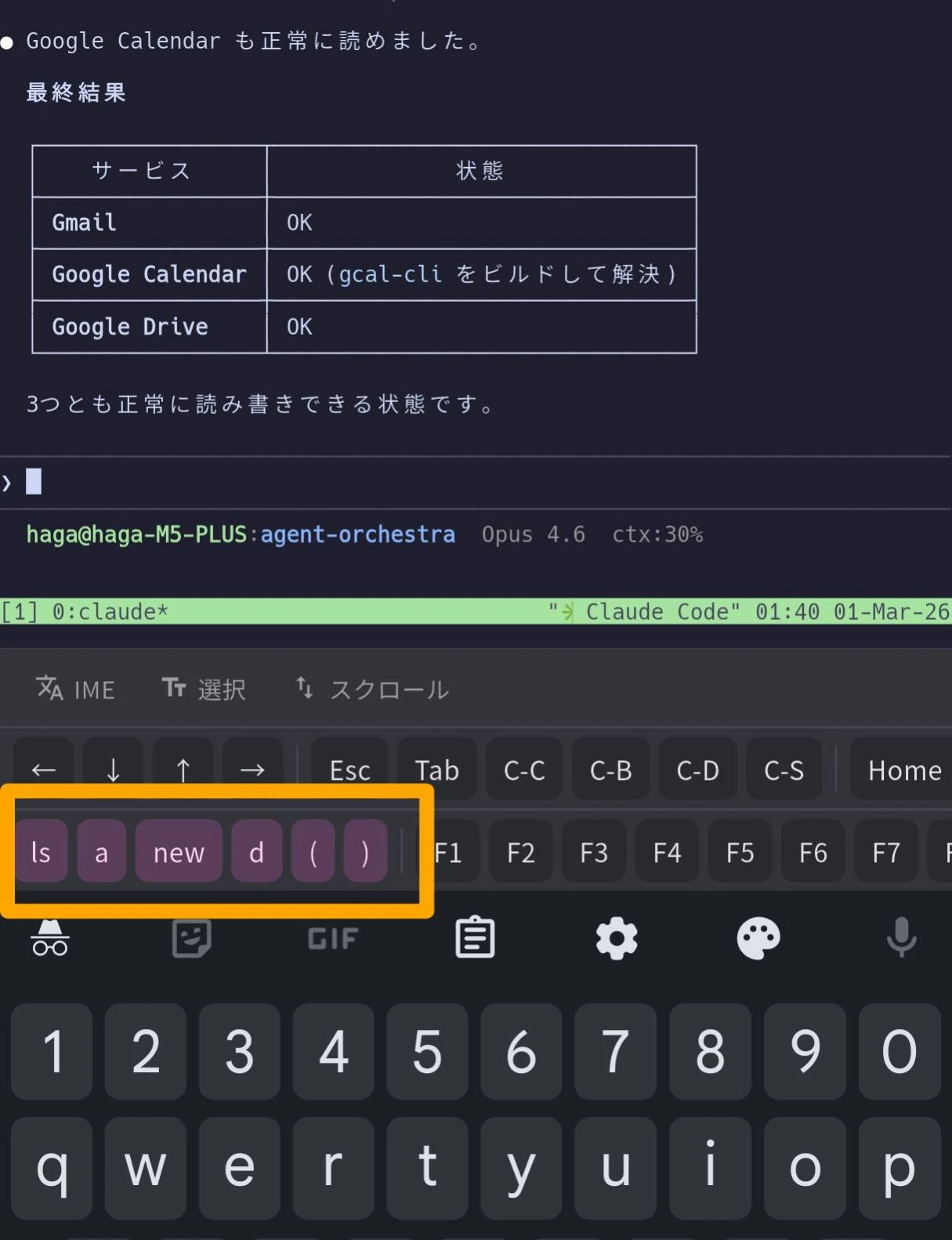Tap the 'new' snippet key

179,851
